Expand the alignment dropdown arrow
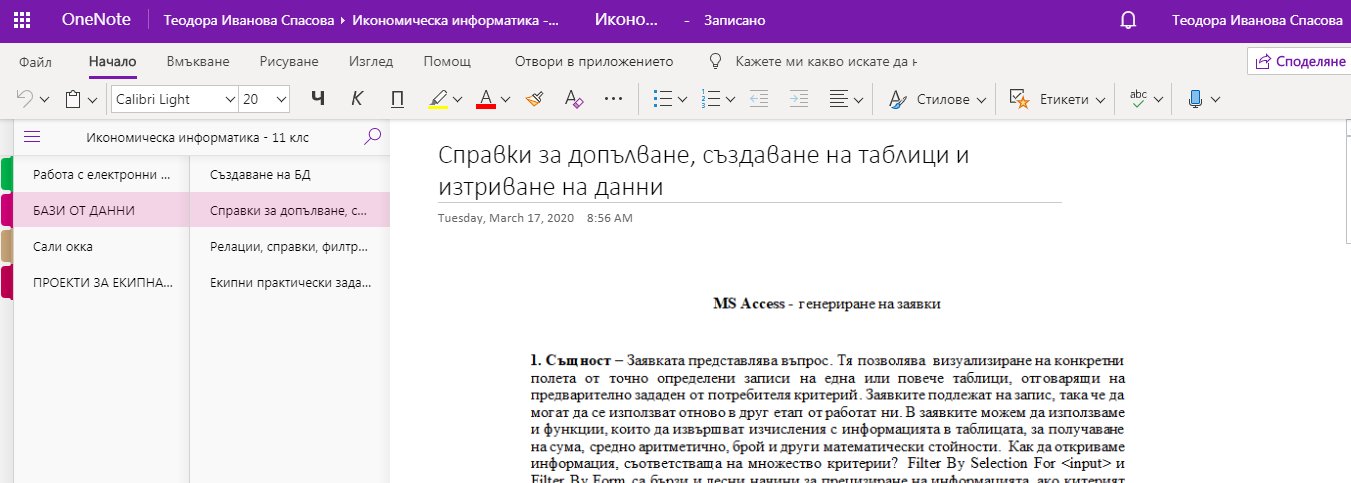The height and width of the screenshot is (483, 1351). pos(859,99)
